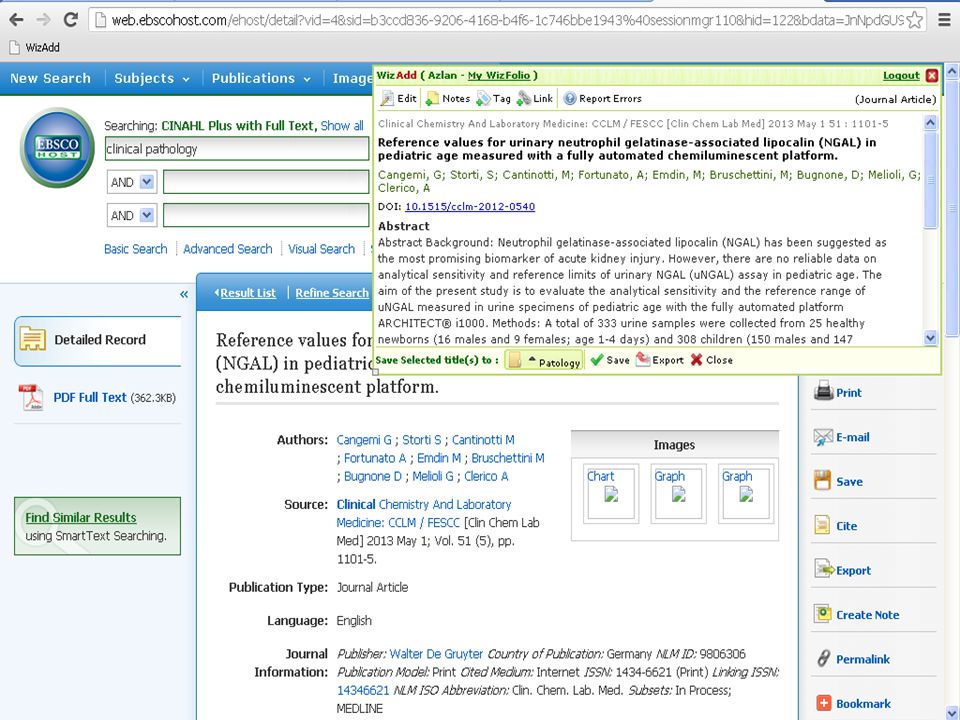Open the Patology folder dropdown
Image resolution: width=960 pixels, height=720 pixels.
point(544,361)
